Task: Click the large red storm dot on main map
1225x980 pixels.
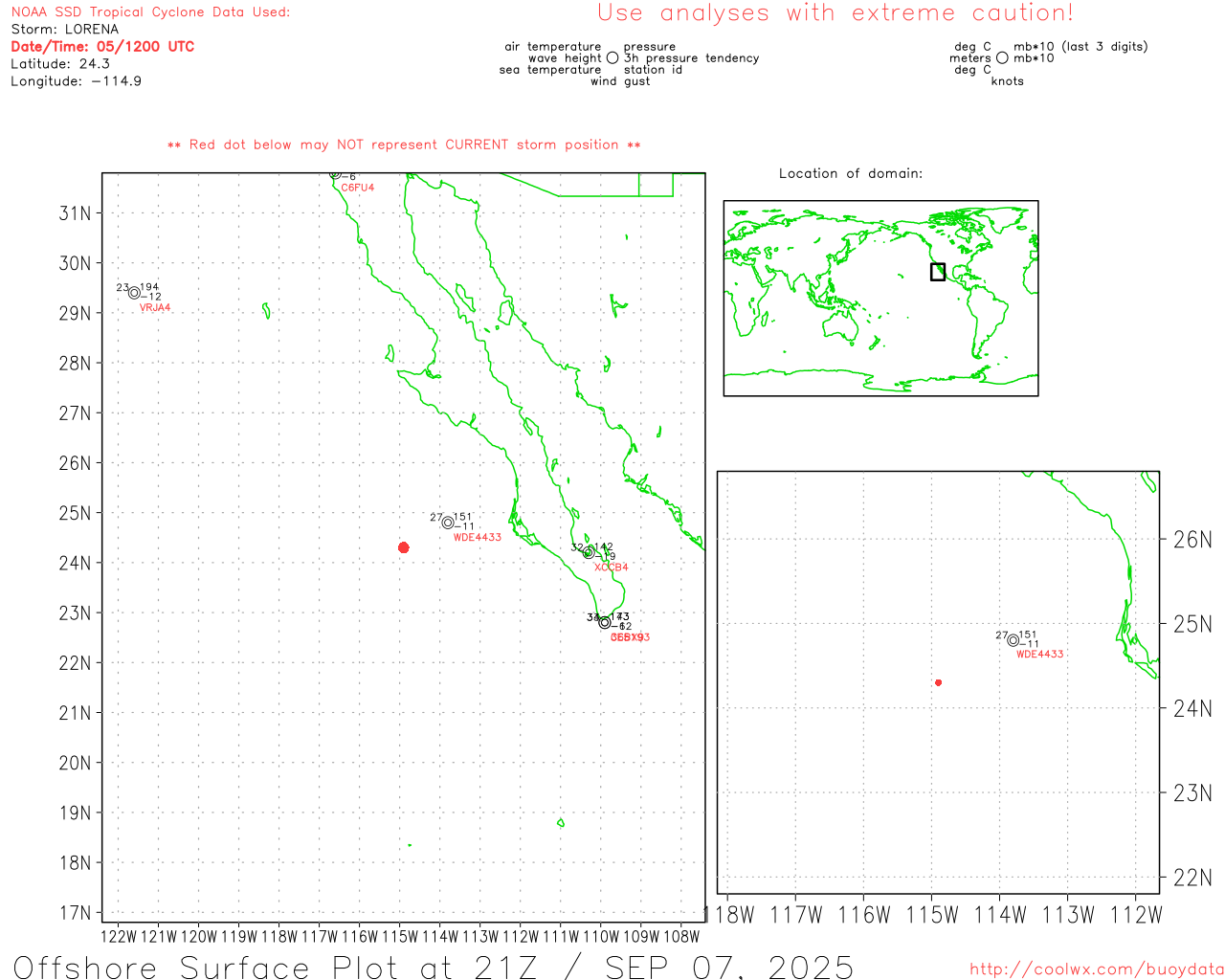Action: pyautogui.click(x=404, y=547)
